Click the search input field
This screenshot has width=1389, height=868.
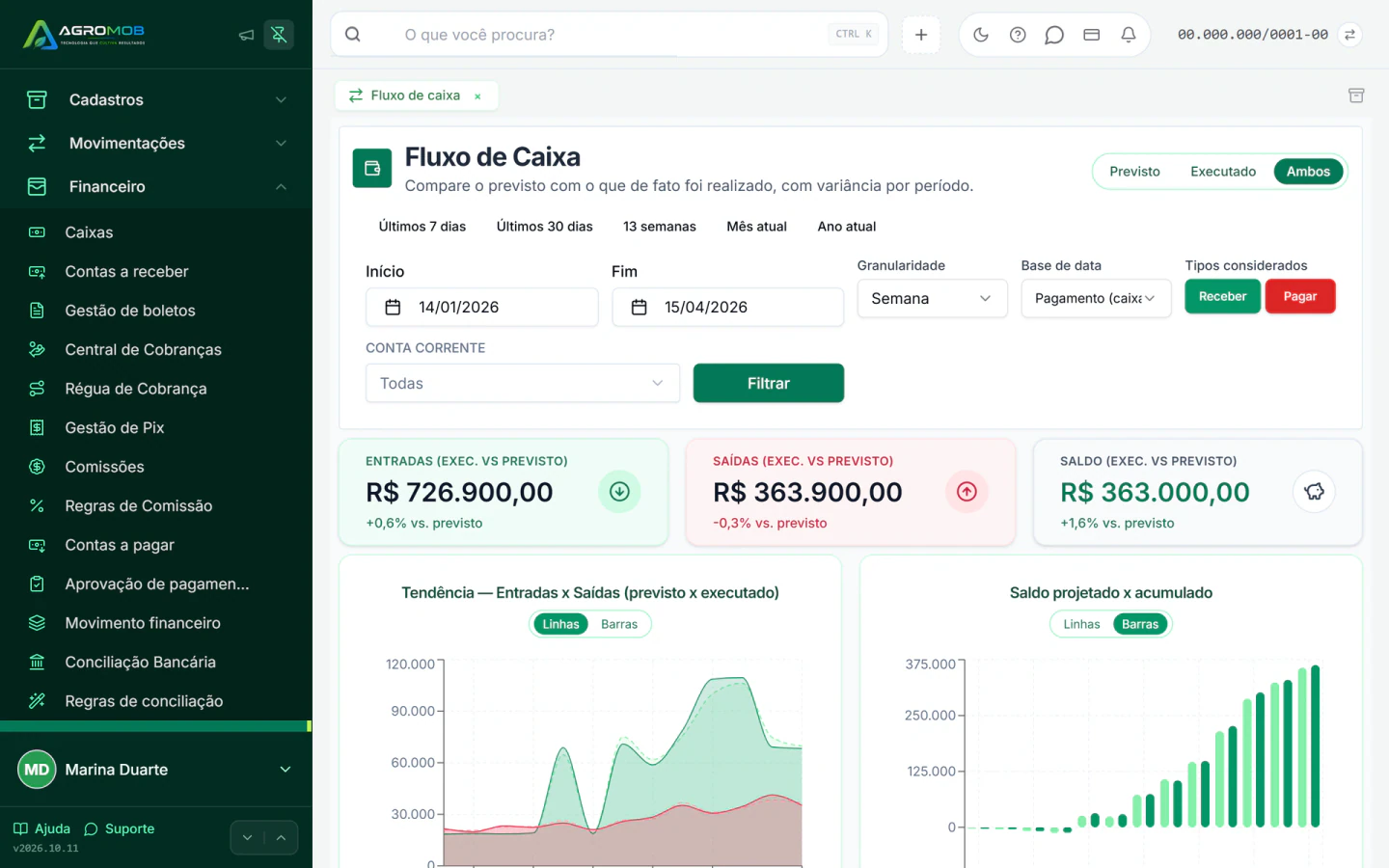pos(610,35)
